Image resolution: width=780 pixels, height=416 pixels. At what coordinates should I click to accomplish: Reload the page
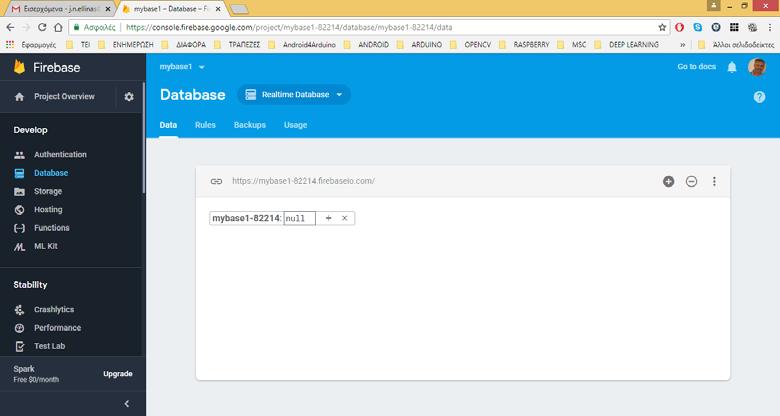[x=42, y=27]
